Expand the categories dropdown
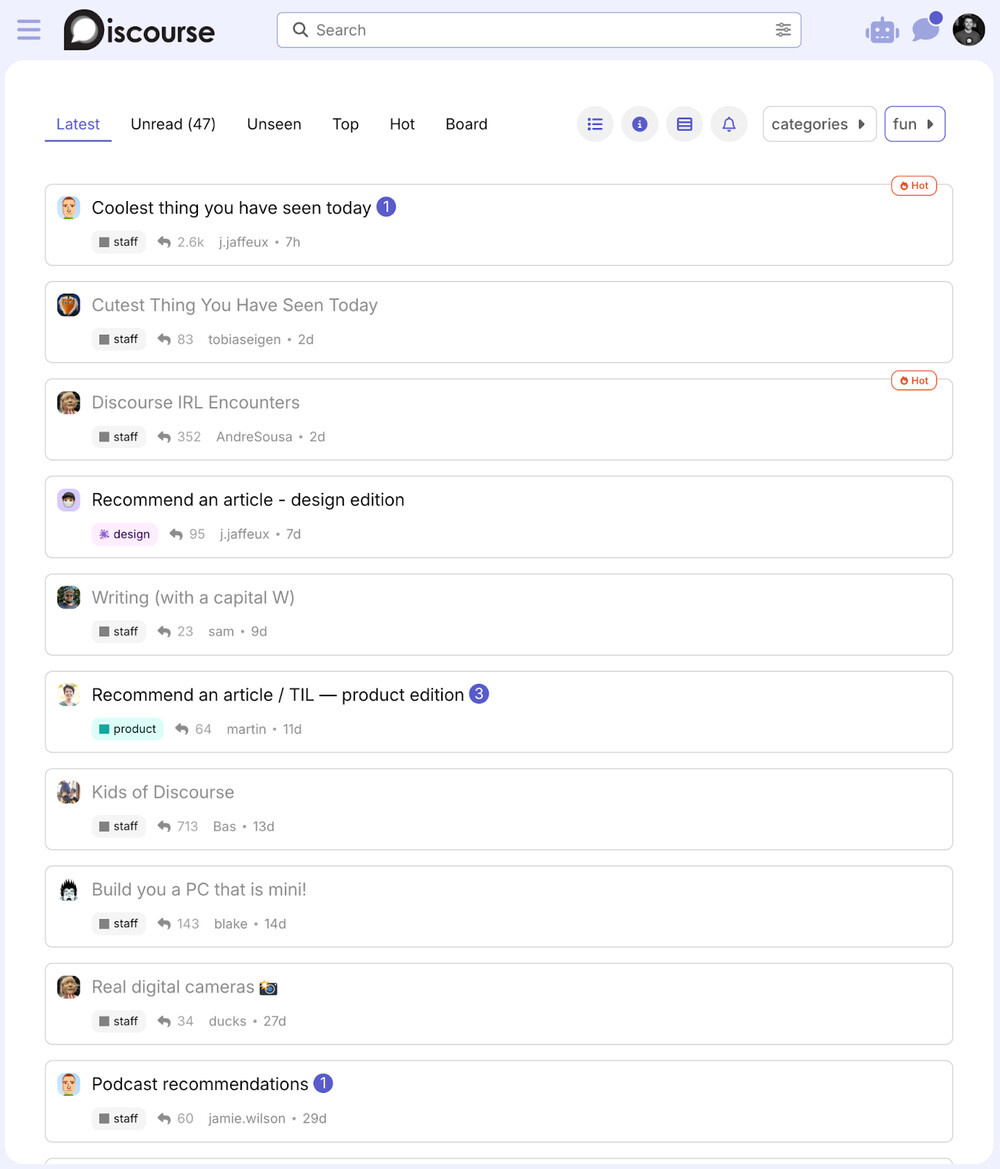Screen dimensions: 1000x1169 point(819,124)
